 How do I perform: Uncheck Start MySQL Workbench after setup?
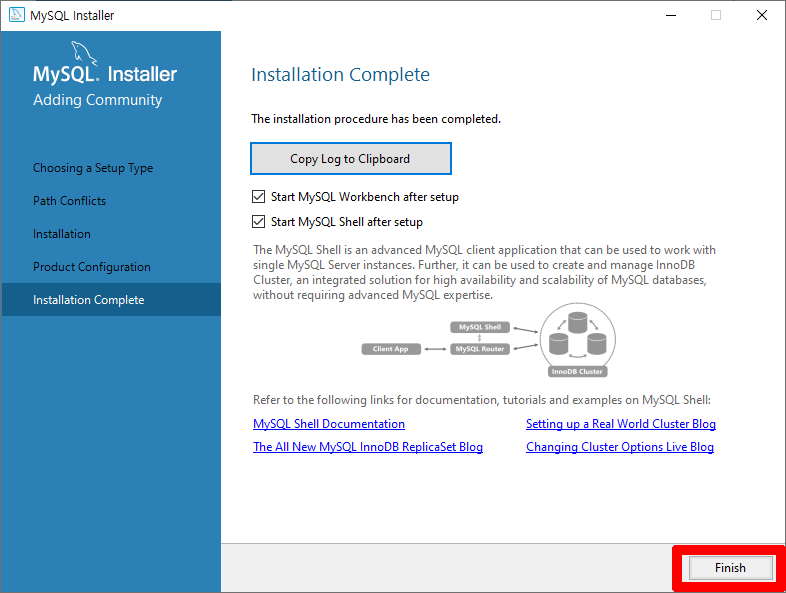point(258,196)
